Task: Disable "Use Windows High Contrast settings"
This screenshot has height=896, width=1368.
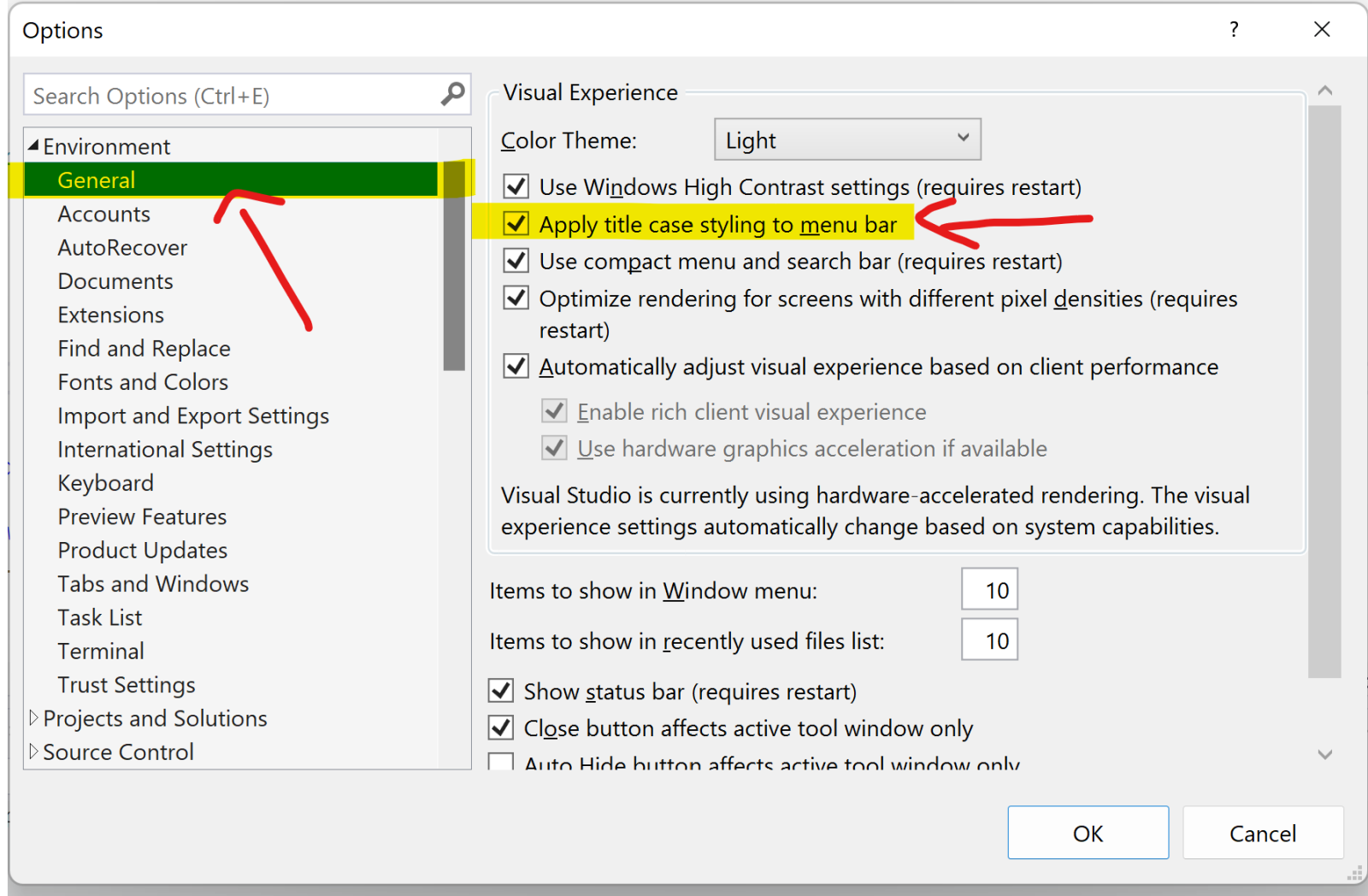Action: [x=516, y=186]
